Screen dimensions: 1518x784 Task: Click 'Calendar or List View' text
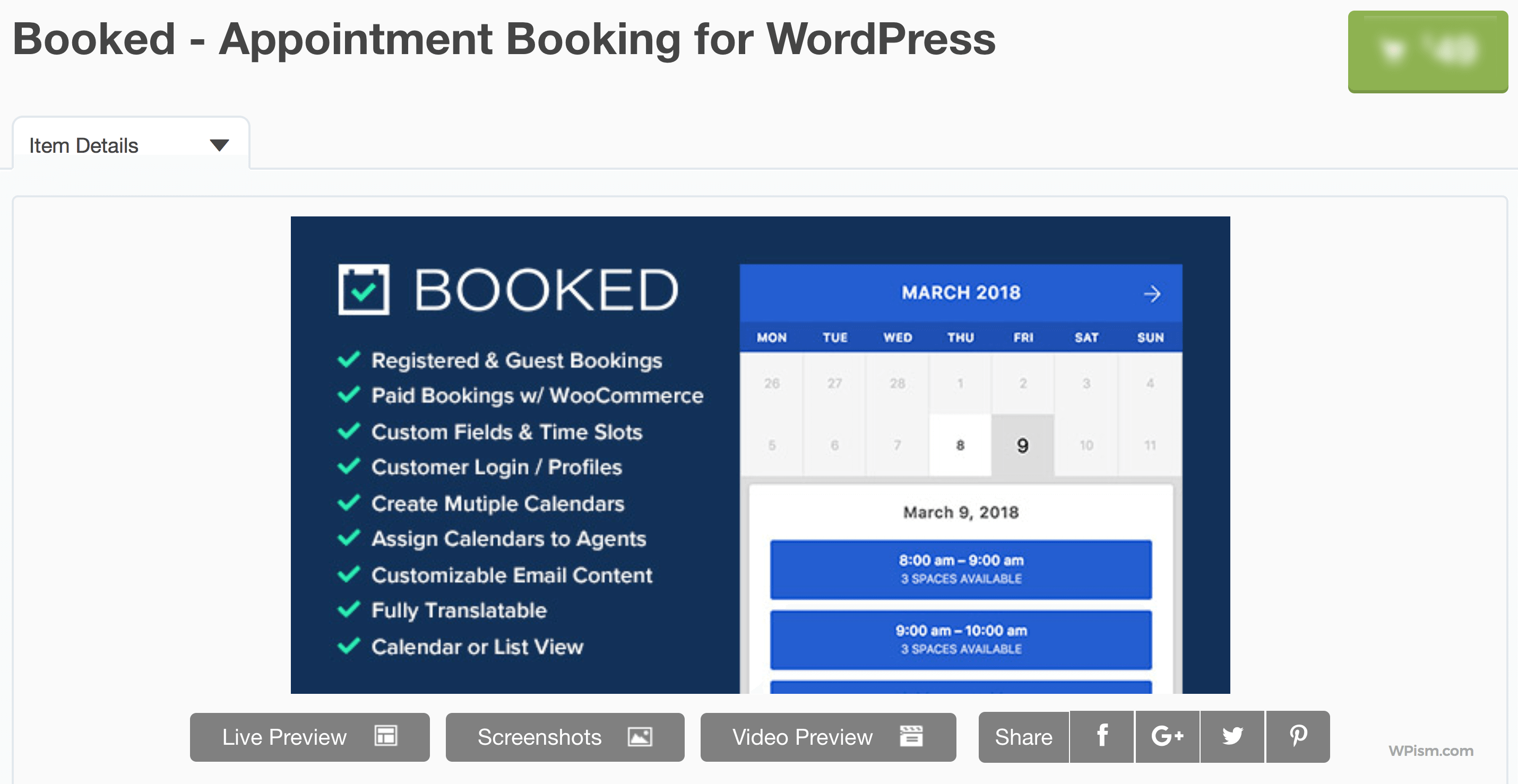[477, 647]
